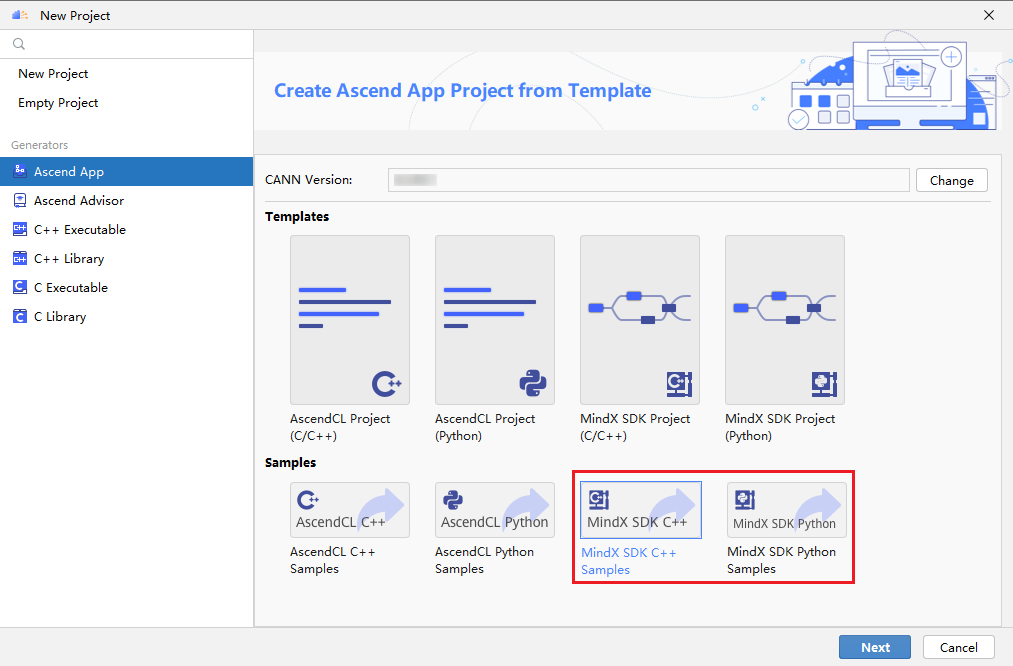Click the C Library icon
The width and height of the screenshot is (1013, 666).
click(x=20, y=317)
